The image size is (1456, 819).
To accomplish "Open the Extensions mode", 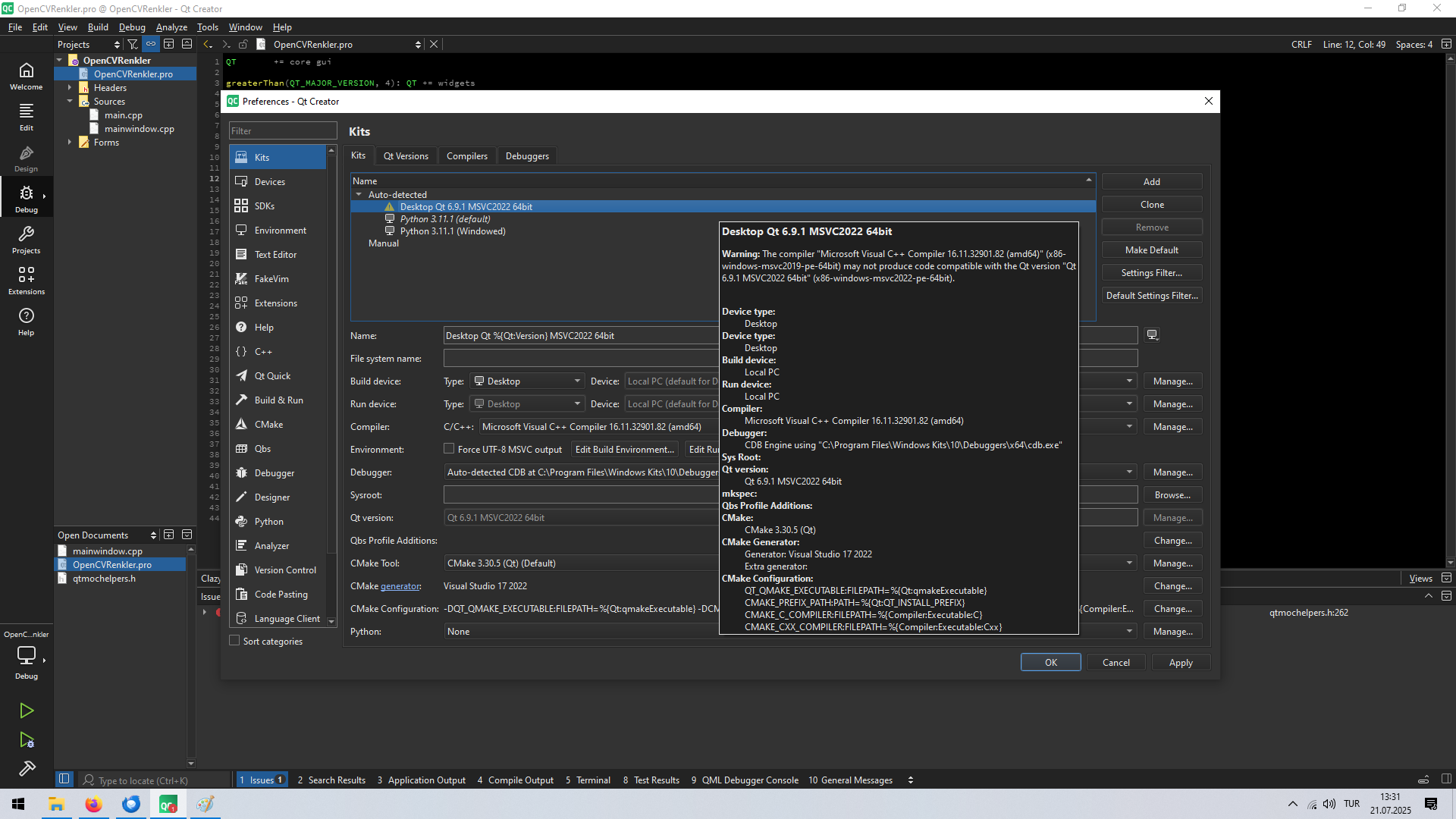I will click(x=27, y=281).
